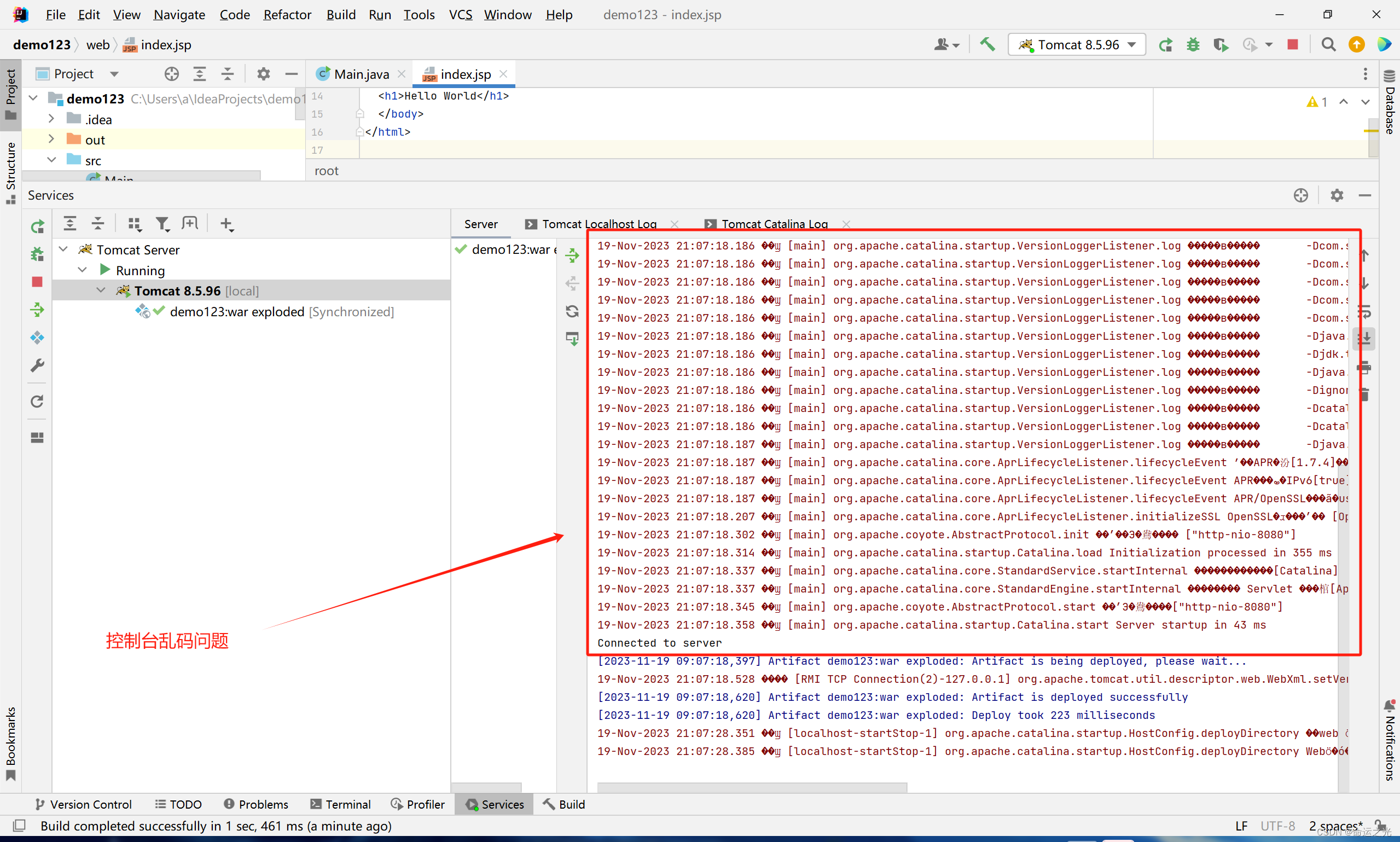Screen dimensions: 1400x842
Task: Expand the out folder
Action: pos(51,139)
